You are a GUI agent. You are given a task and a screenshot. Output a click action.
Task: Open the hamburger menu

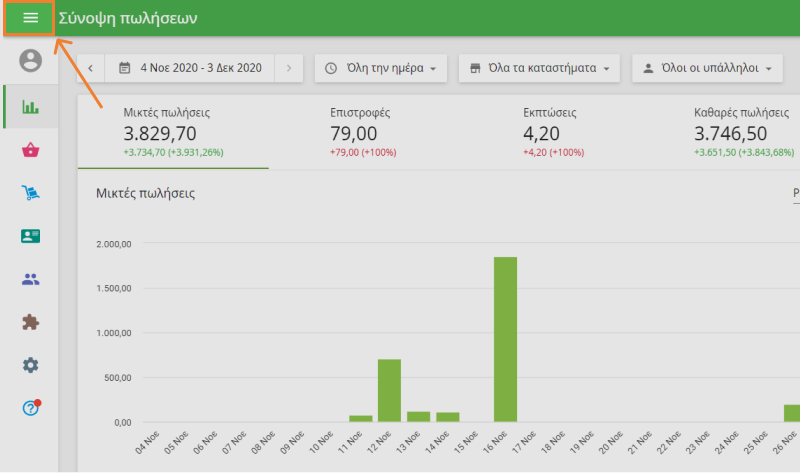30,18
